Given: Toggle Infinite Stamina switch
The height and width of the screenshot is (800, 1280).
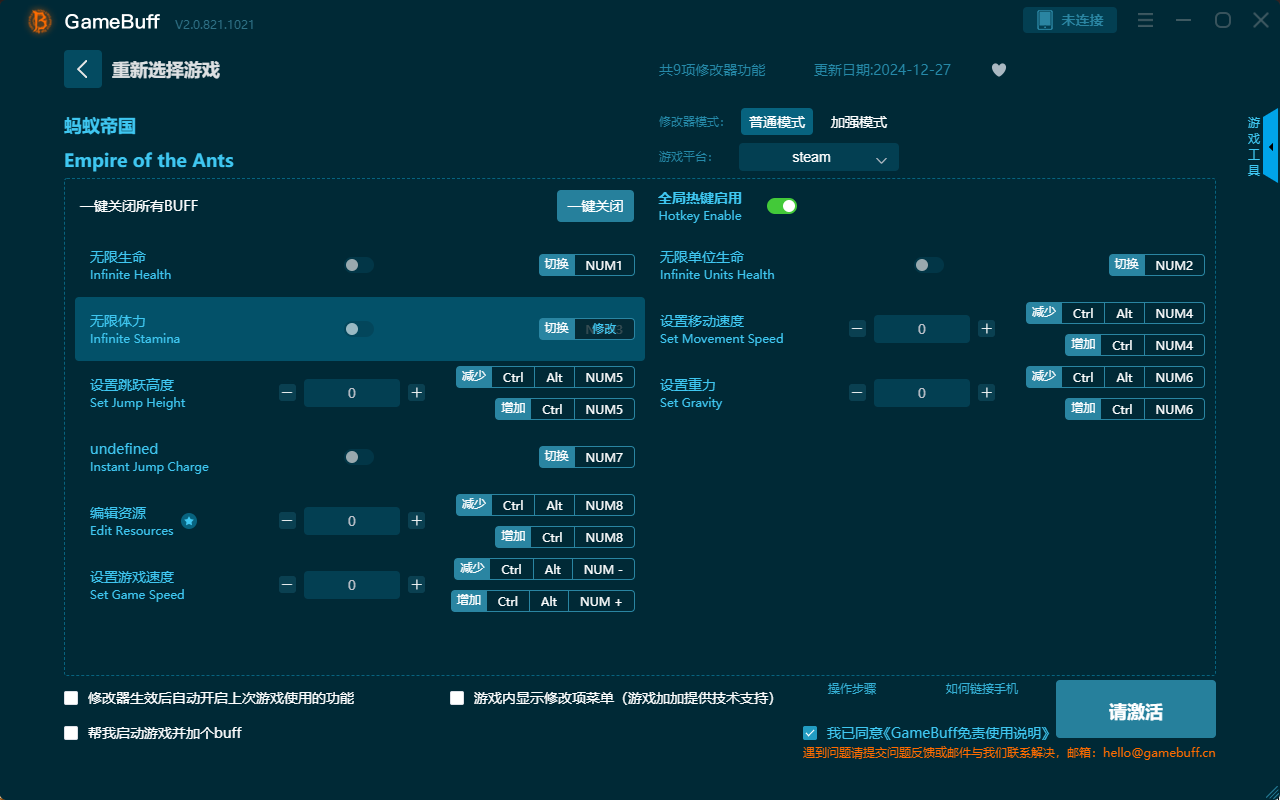Looking at the screenshot, I should 359,329.
